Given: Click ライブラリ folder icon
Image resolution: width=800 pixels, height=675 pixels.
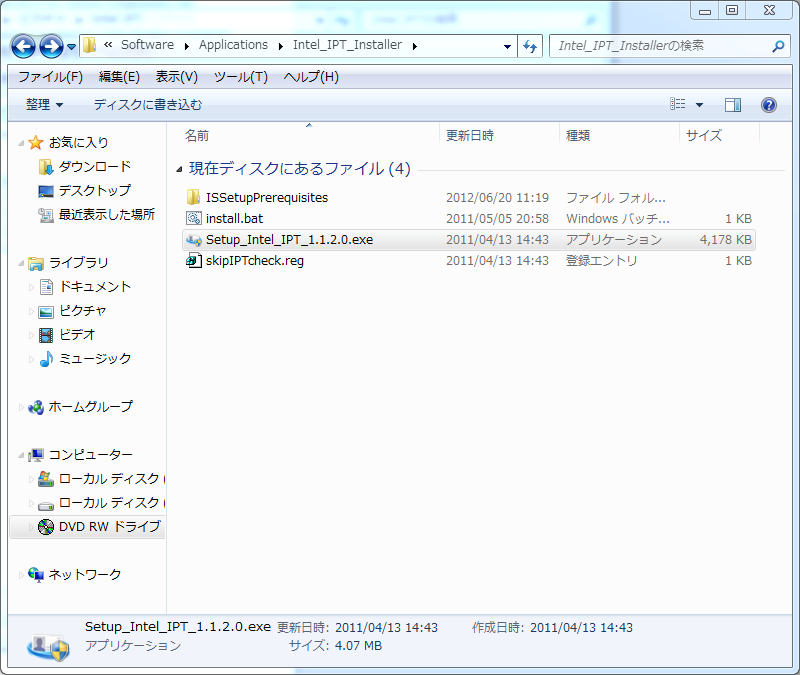Looking at the screenshot, I should 36,263.
